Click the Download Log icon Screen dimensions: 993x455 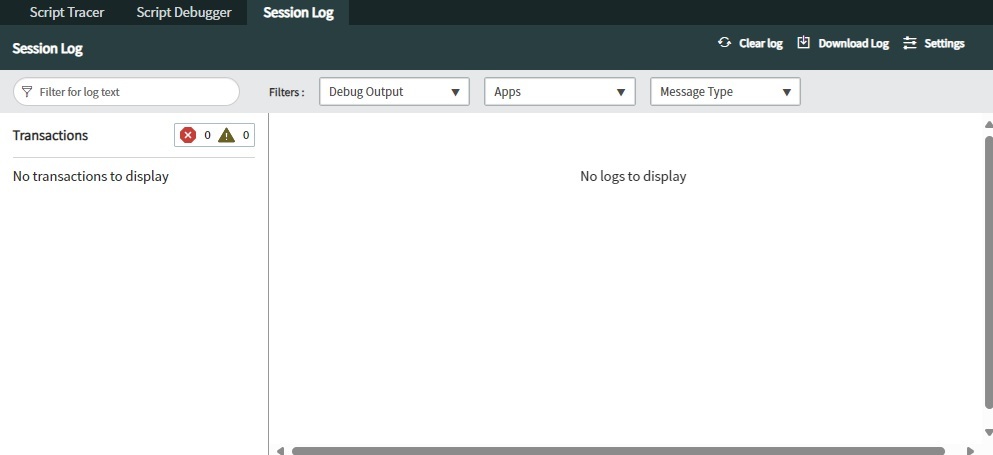803,43
